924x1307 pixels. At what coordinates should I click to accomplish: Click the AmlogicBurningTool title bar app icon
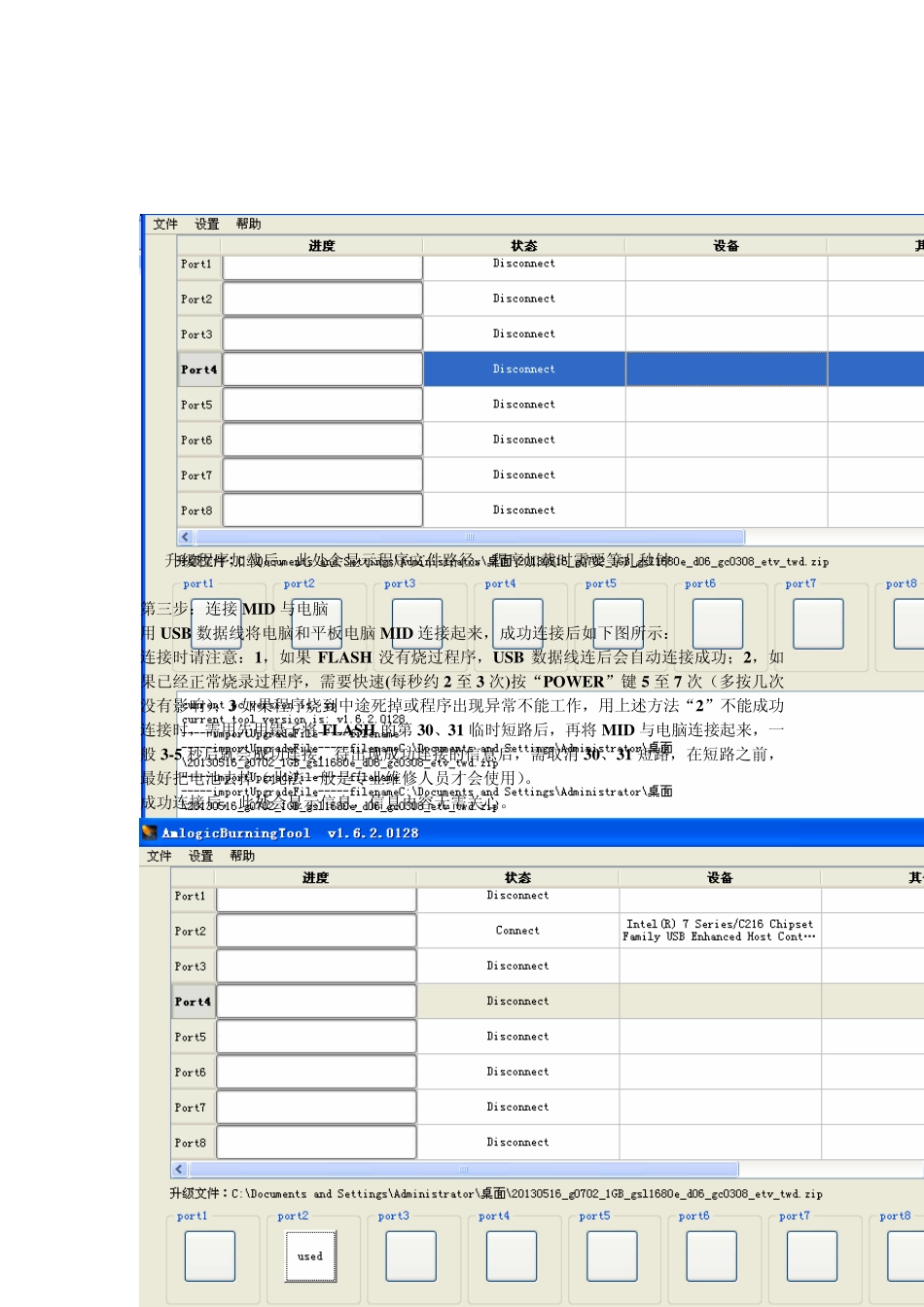[150, 832]
